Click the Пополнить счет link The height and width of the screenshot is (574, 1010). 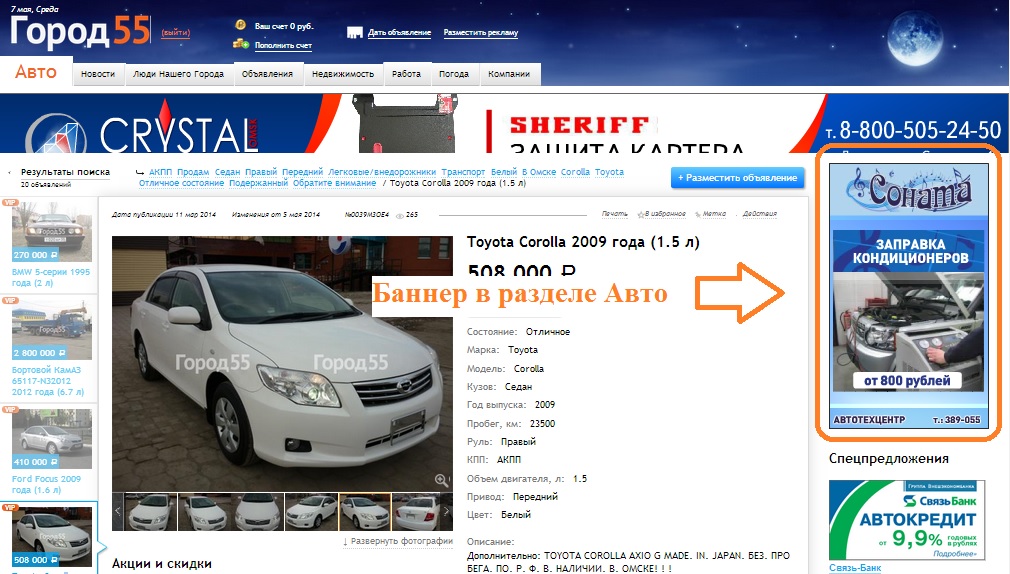[283, 46]
